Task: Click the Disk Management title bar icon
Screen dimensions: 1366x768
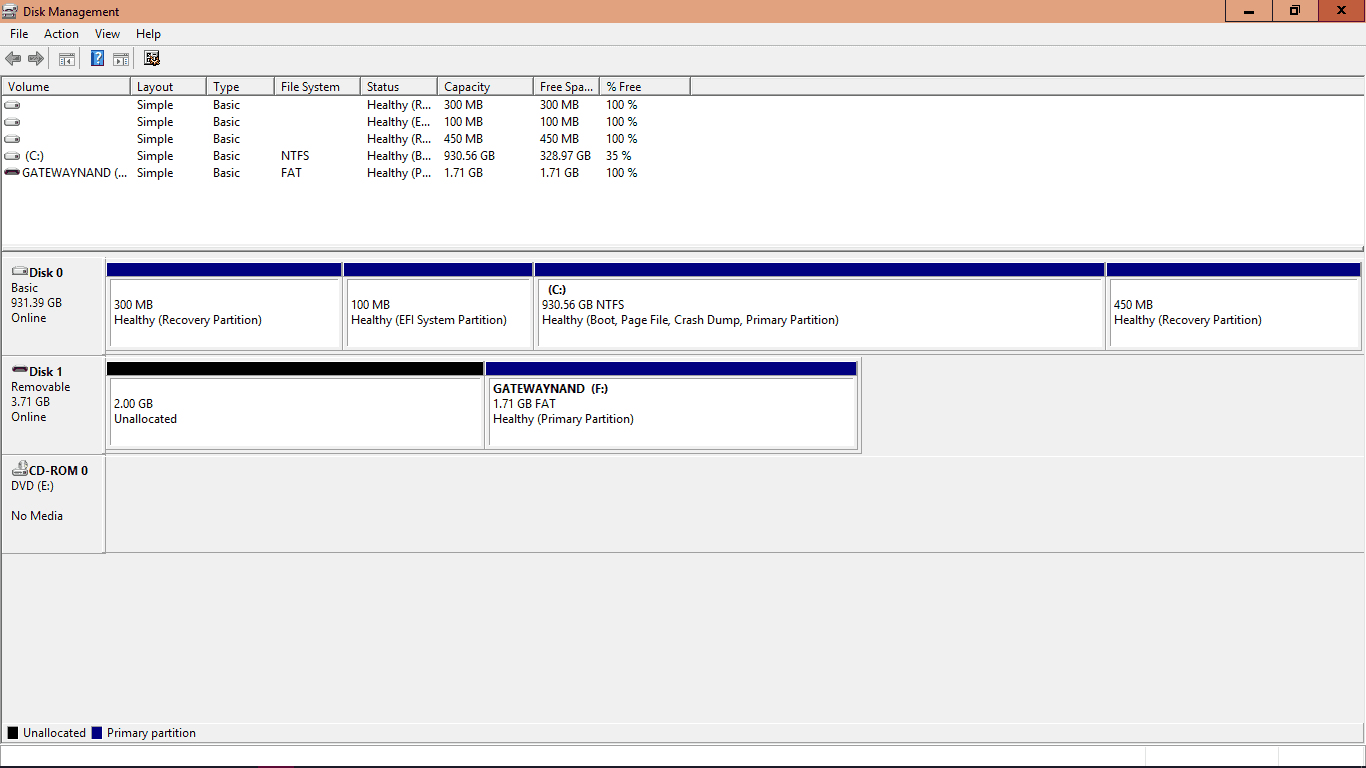Action: click(10, 11)
